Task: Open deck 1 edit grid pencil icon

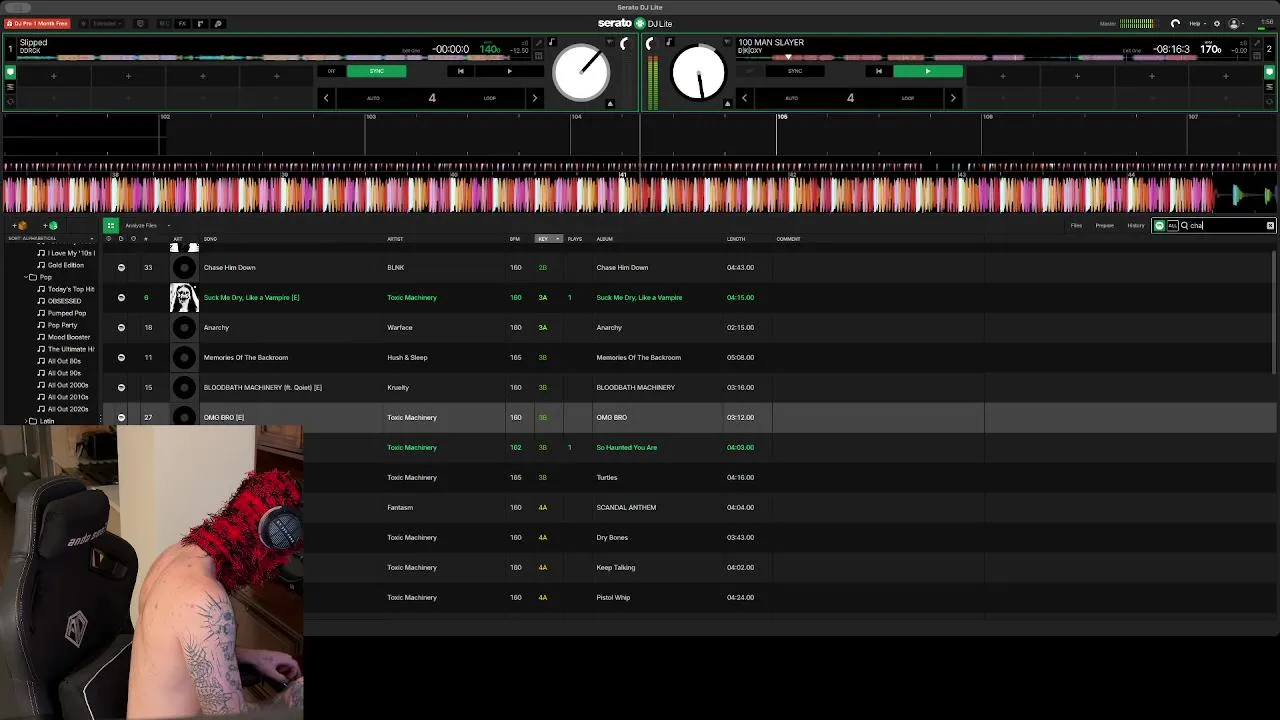Action: point(538,43)
